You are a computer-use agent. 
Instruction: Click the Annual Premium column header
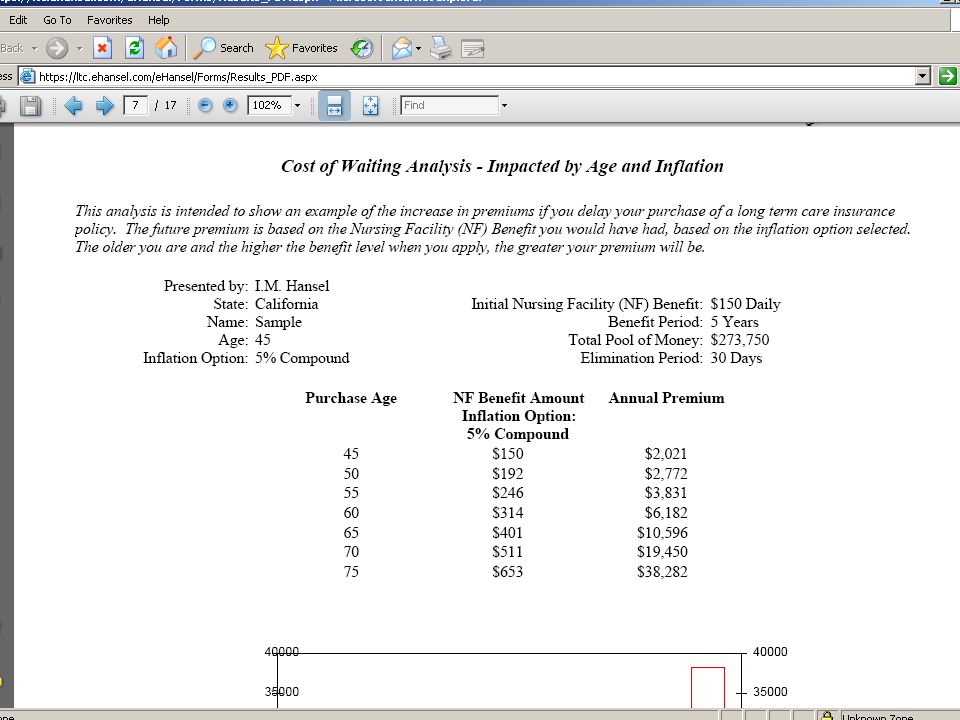(666, 398)
